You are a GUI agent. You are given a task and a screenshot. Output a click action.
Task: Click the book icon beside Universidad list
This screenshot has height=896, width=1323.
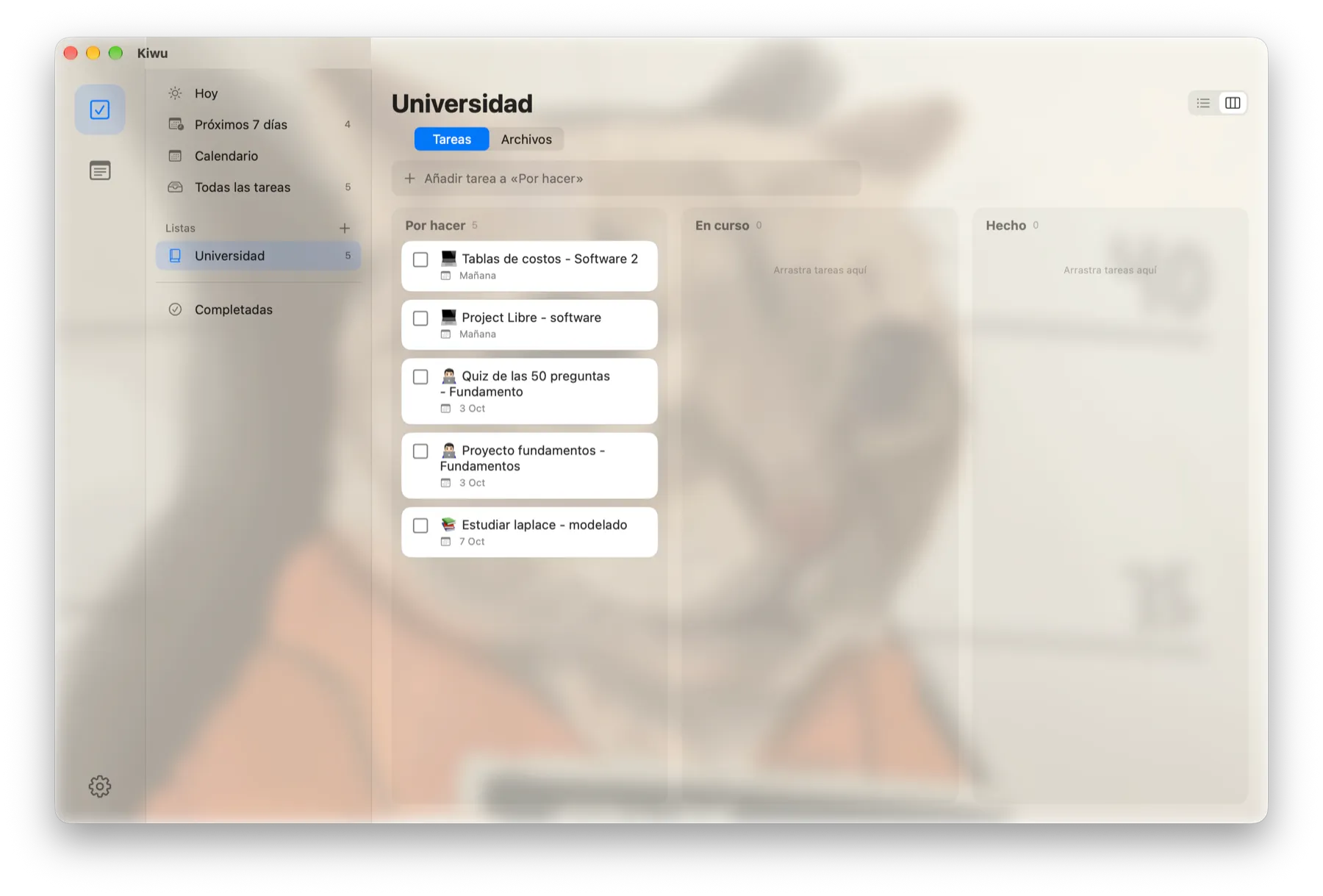pyautogui.click(x=175, y=256)
